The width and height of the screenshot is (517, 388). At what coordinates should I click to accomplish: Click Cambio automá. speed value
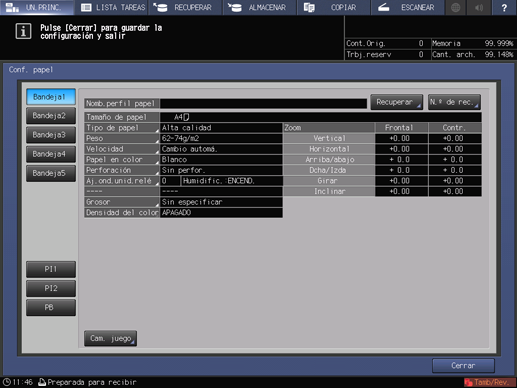[221, 149]
